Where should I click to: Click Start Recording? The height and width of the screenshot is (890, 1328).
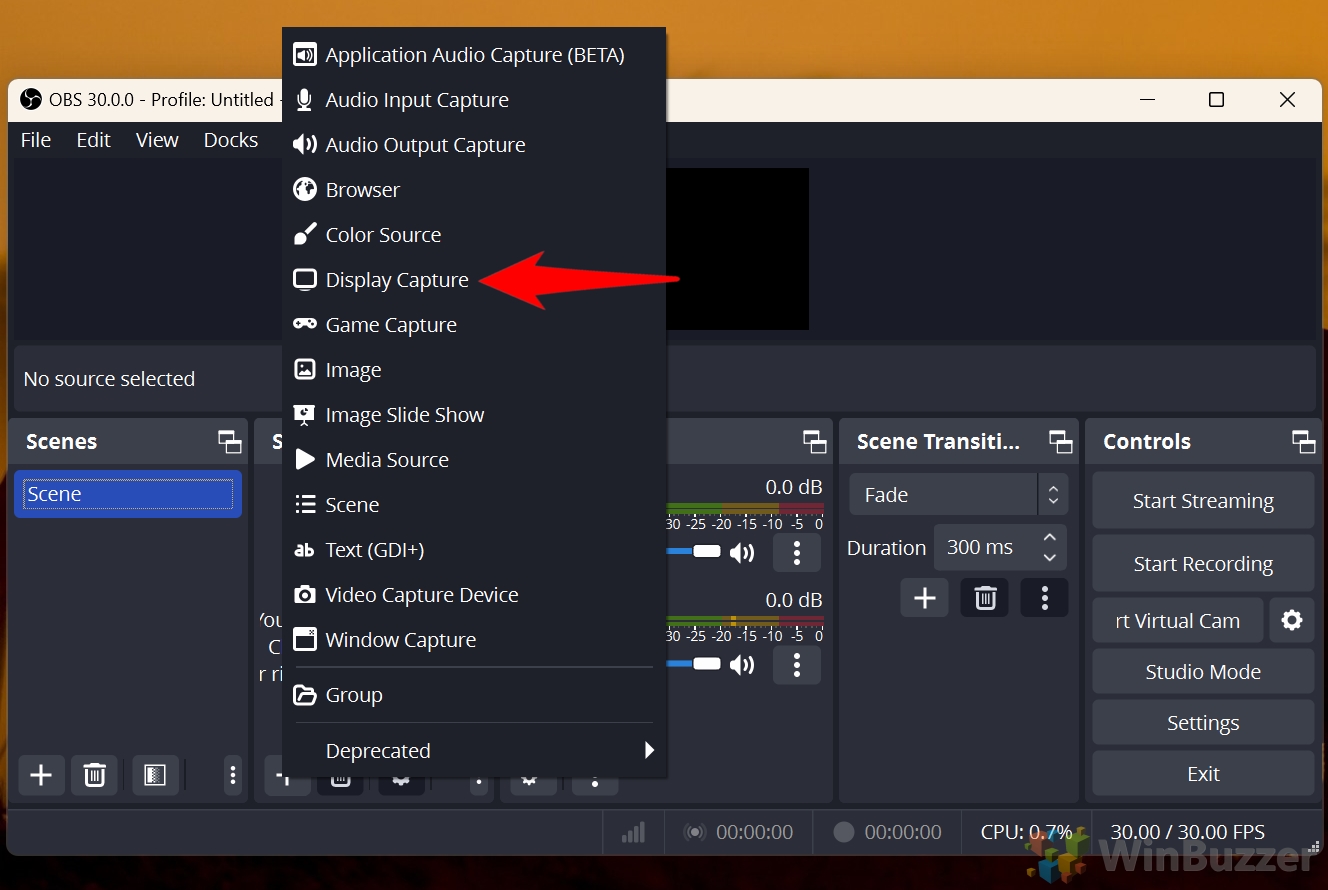coord(1203,564)
